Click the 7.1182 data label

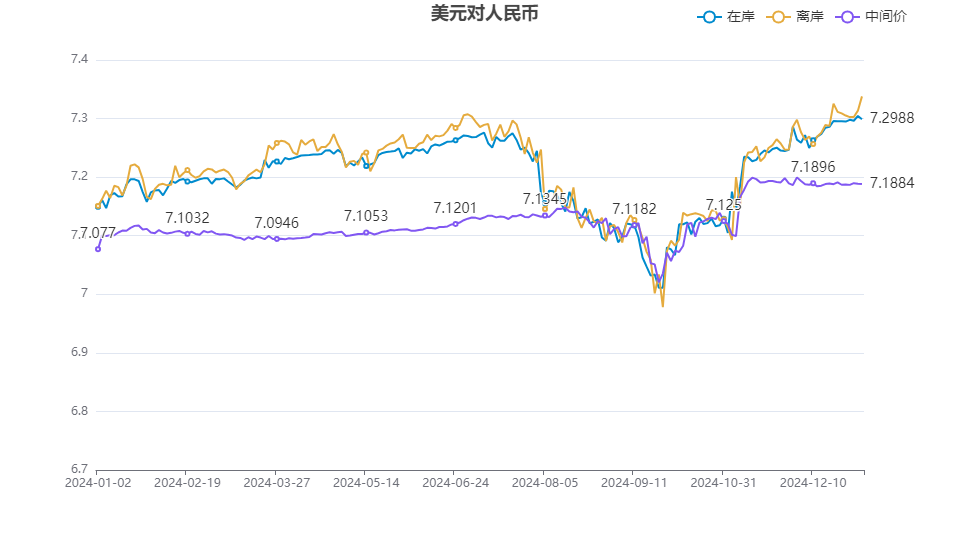(x=634, y=209)
